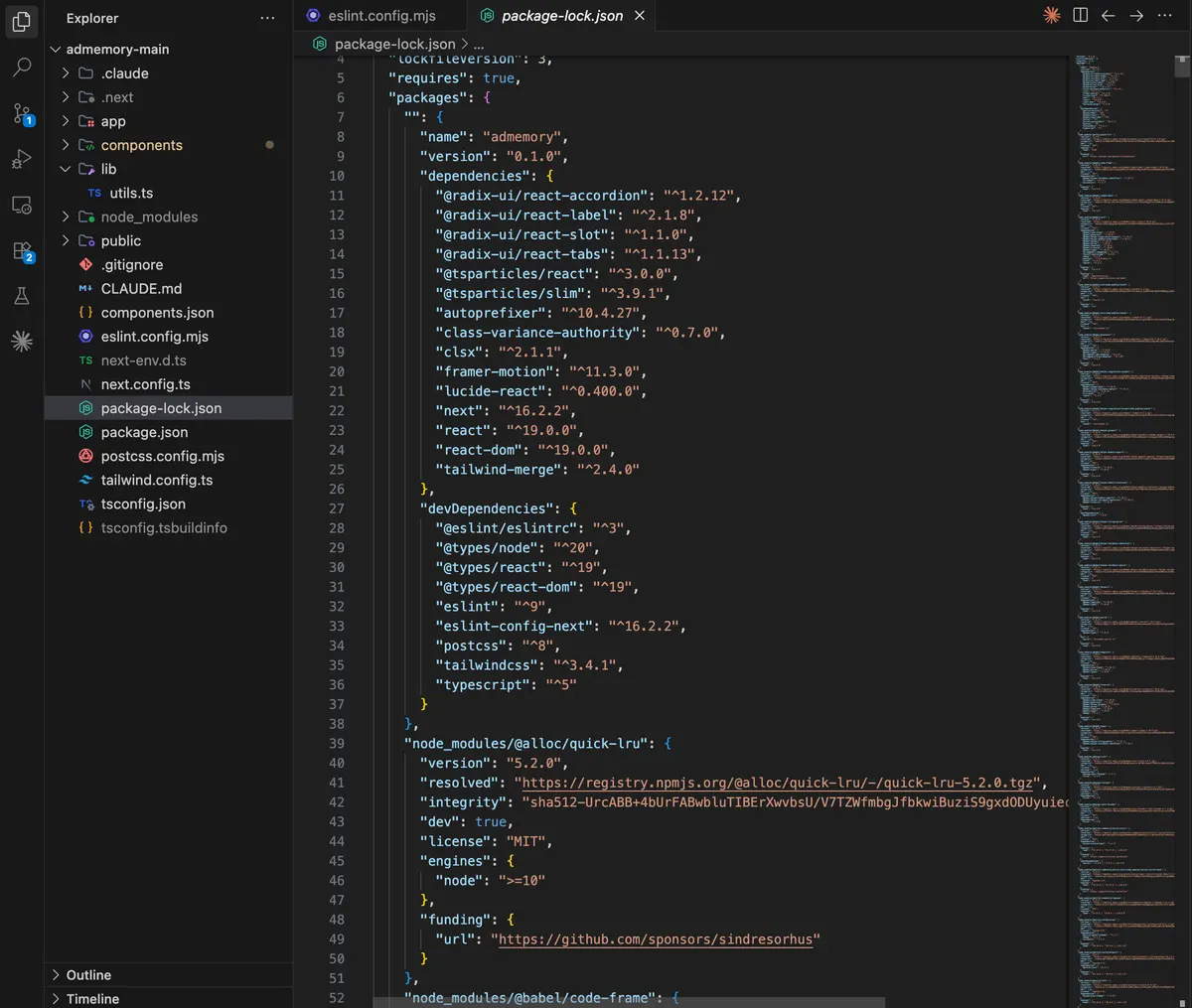This screenshot has width=1192, height=1008.
Task: Open the Remote Explorer view icon
Action: pos(22,205)
